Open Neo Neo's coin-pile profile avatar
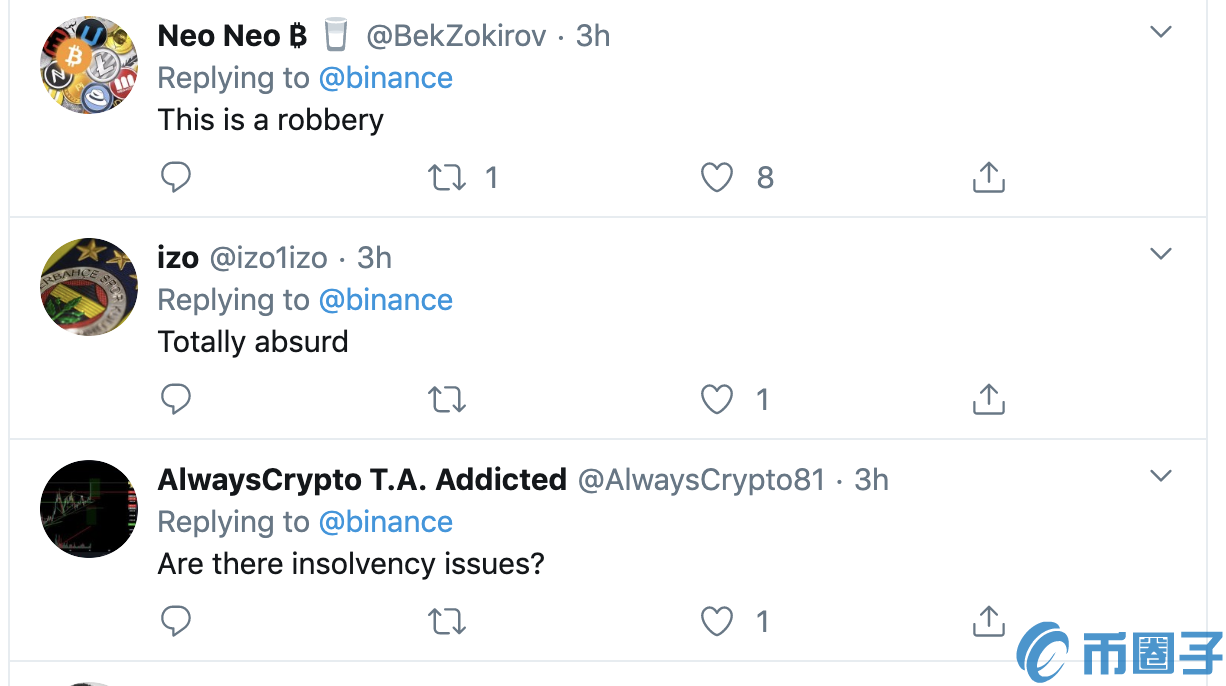The height and width of the screenshot is (686, 1226). click(x=89, y=65)
